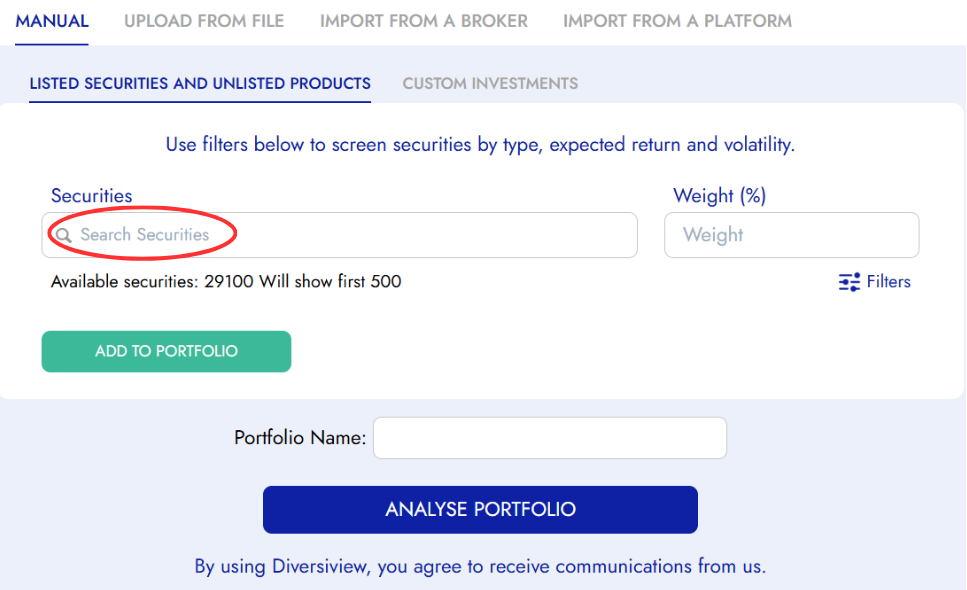Click the Portfolio Name label text
This screenshot has width=967, height=590.
coord(300,438)
